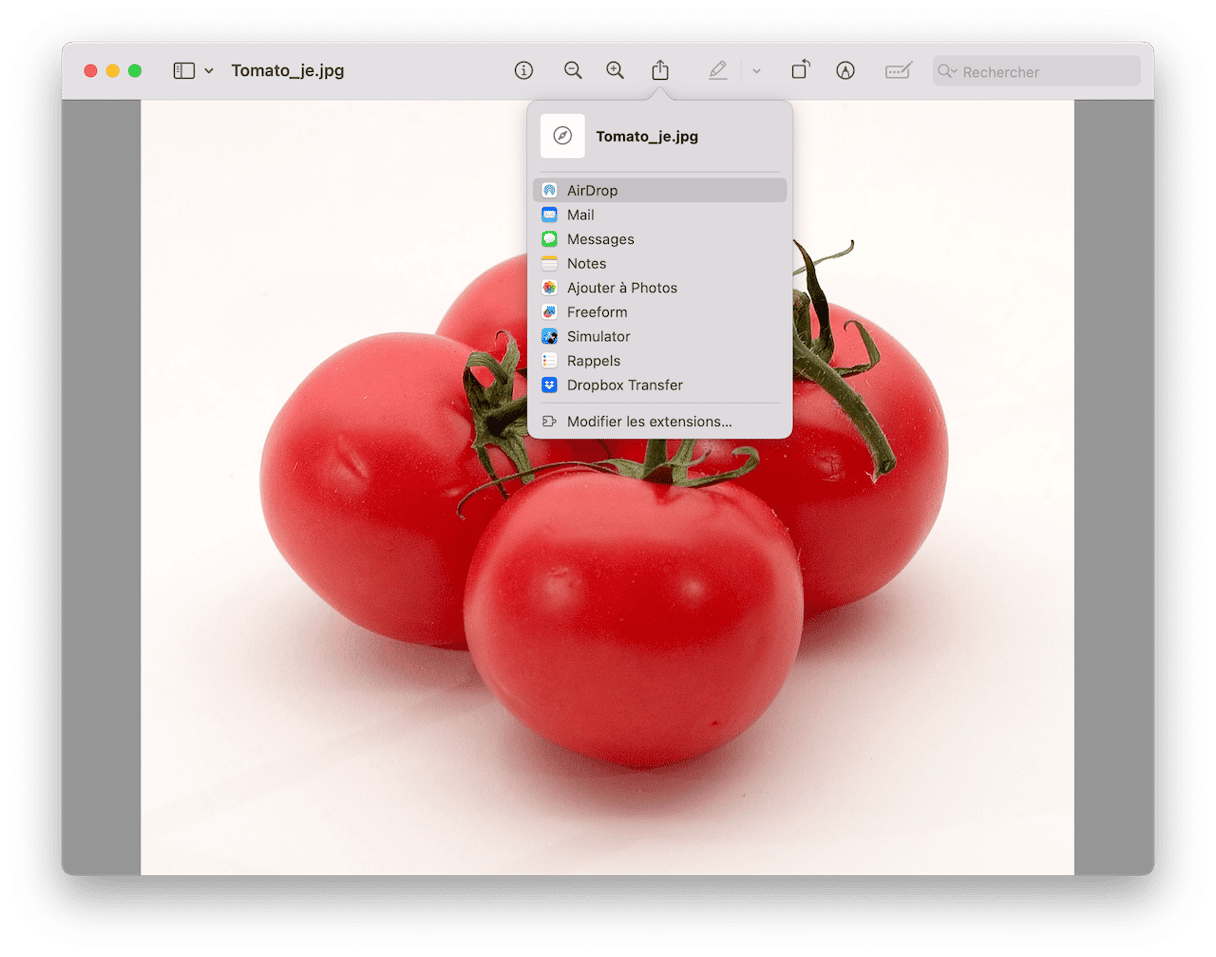This screenshot has height=957, width=1216.
Task: Click the zoom out magnifier icon
Action: [573, 71]
